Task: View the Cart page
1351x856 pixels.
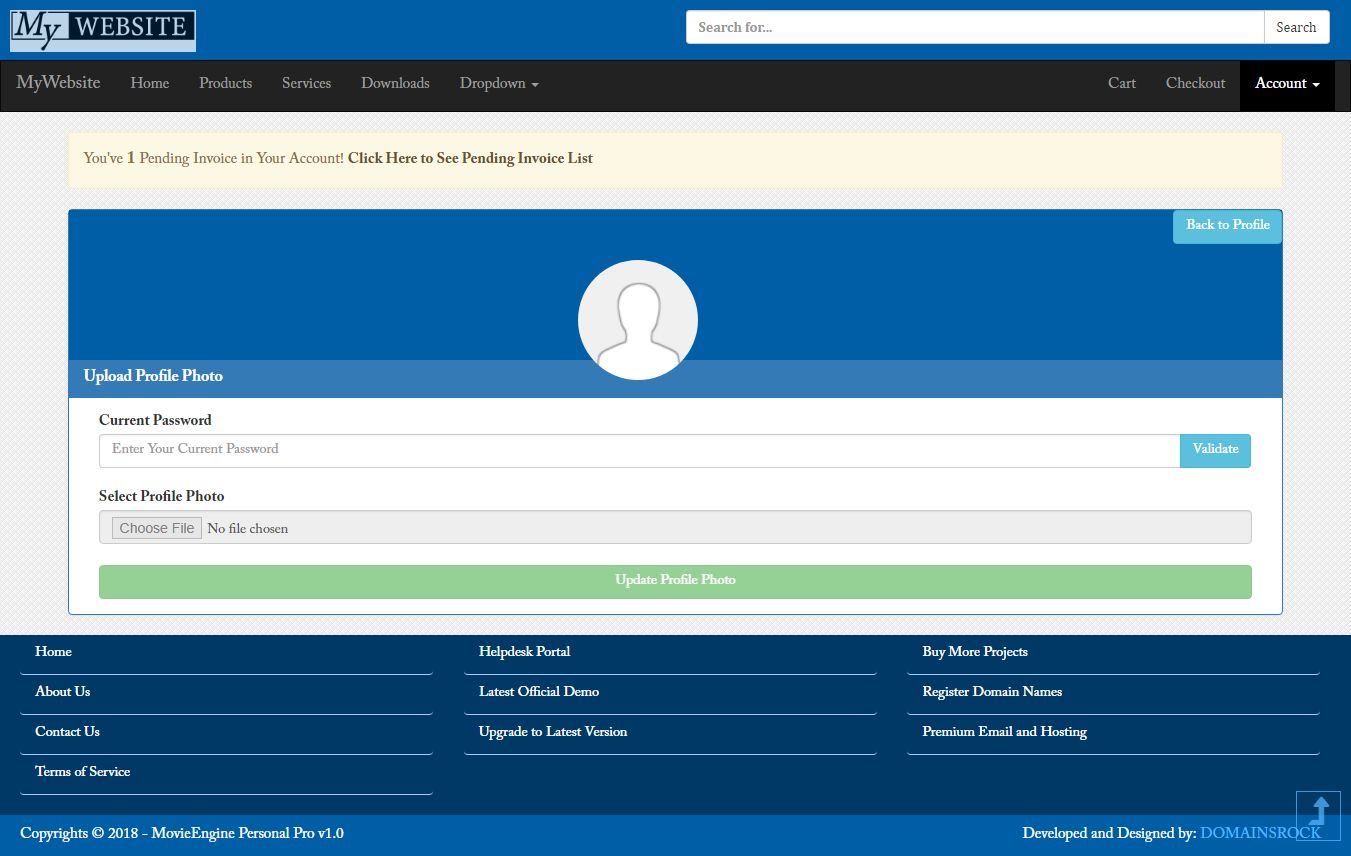Action: point(1121,84)
